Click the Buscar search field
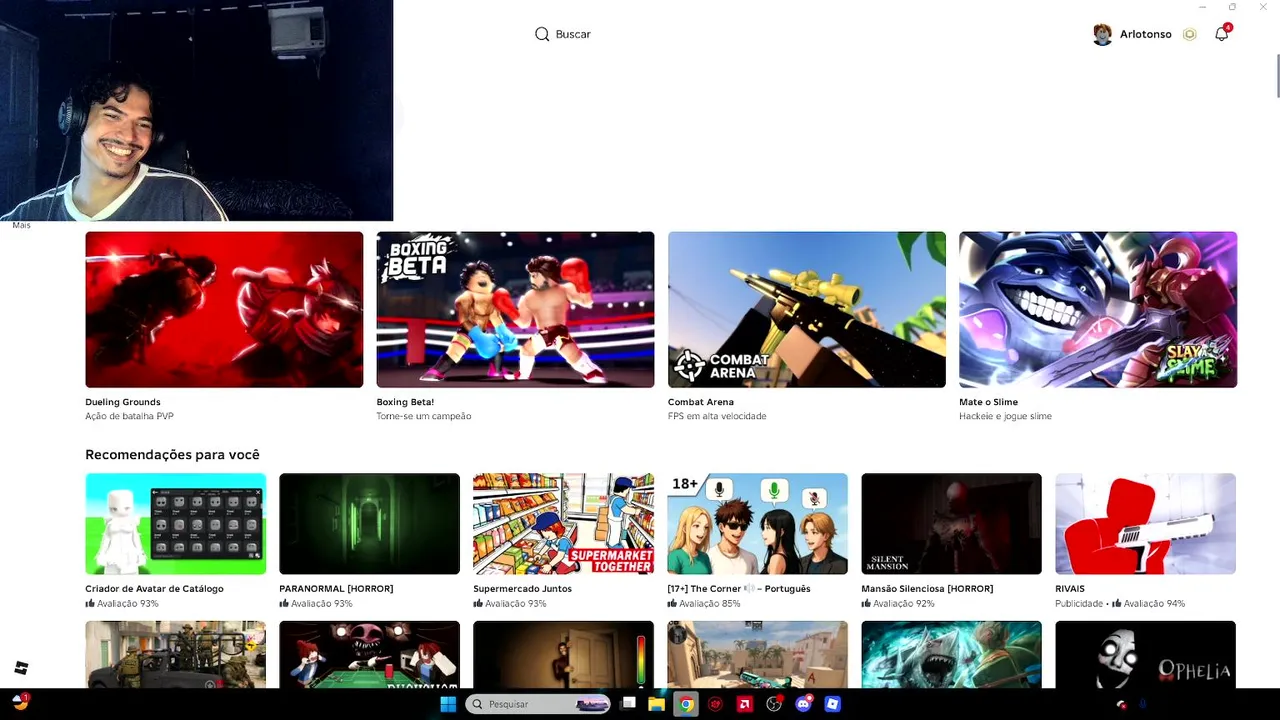Screen dimensions: 1280x720 click(573, 34)
